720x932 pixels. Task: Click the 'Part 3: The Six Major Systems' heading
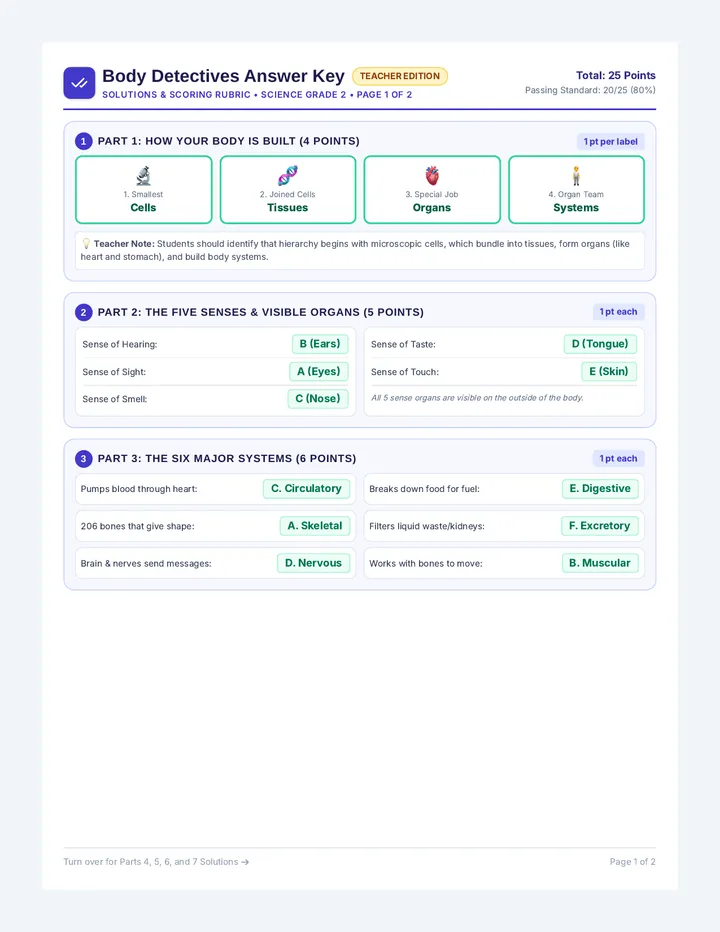tap(227, 459)
